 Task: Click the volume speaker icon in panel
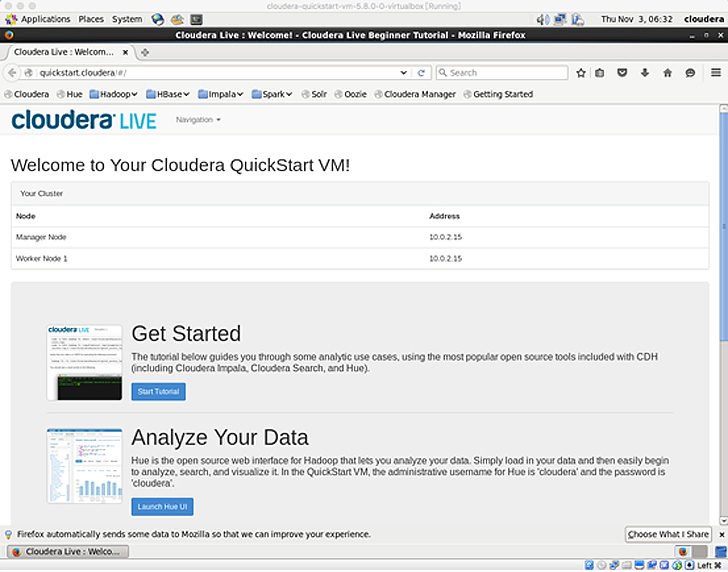coord(543,19)
